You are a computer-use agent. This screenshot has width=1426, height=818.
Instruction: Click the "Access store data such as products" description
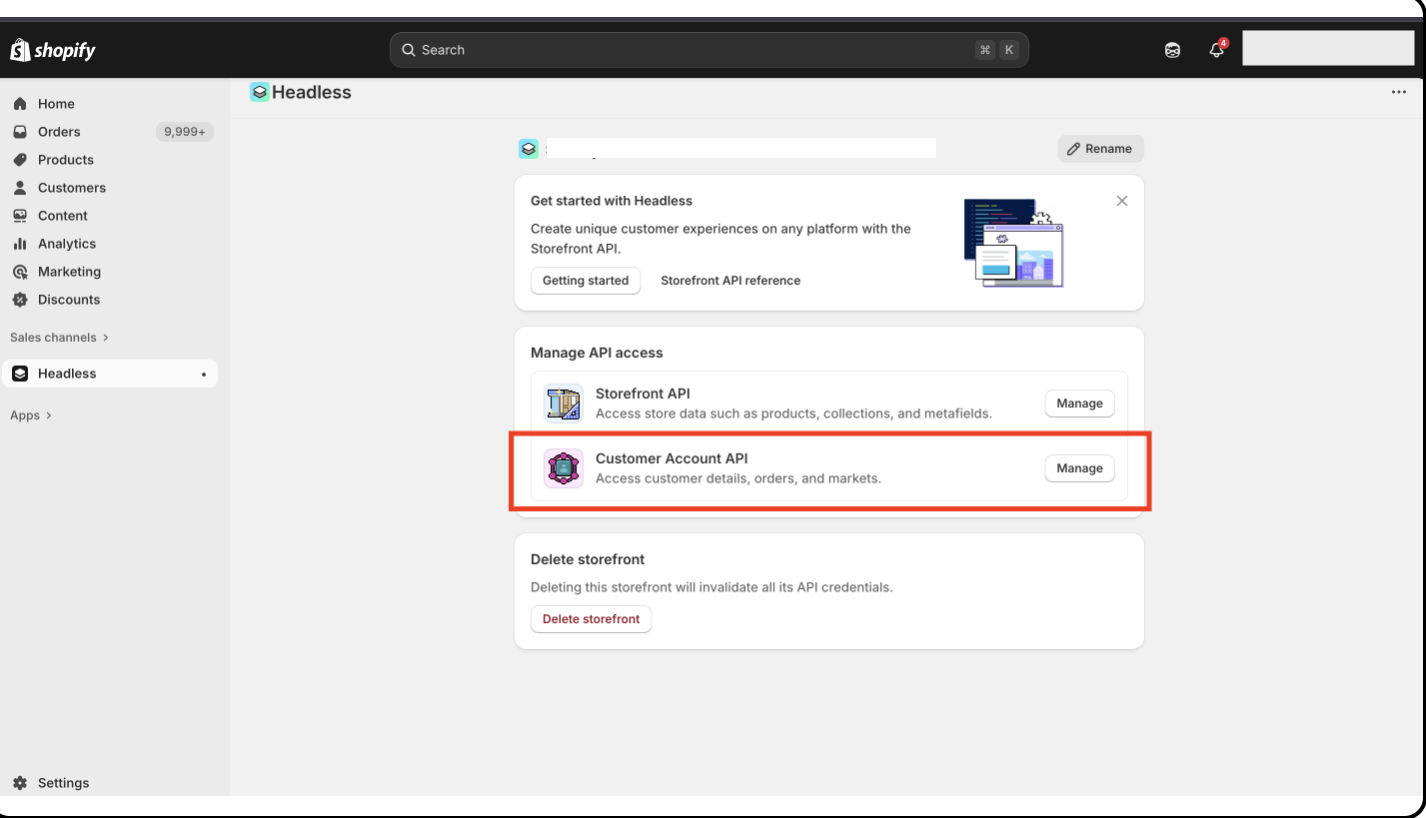coord(794,414)
